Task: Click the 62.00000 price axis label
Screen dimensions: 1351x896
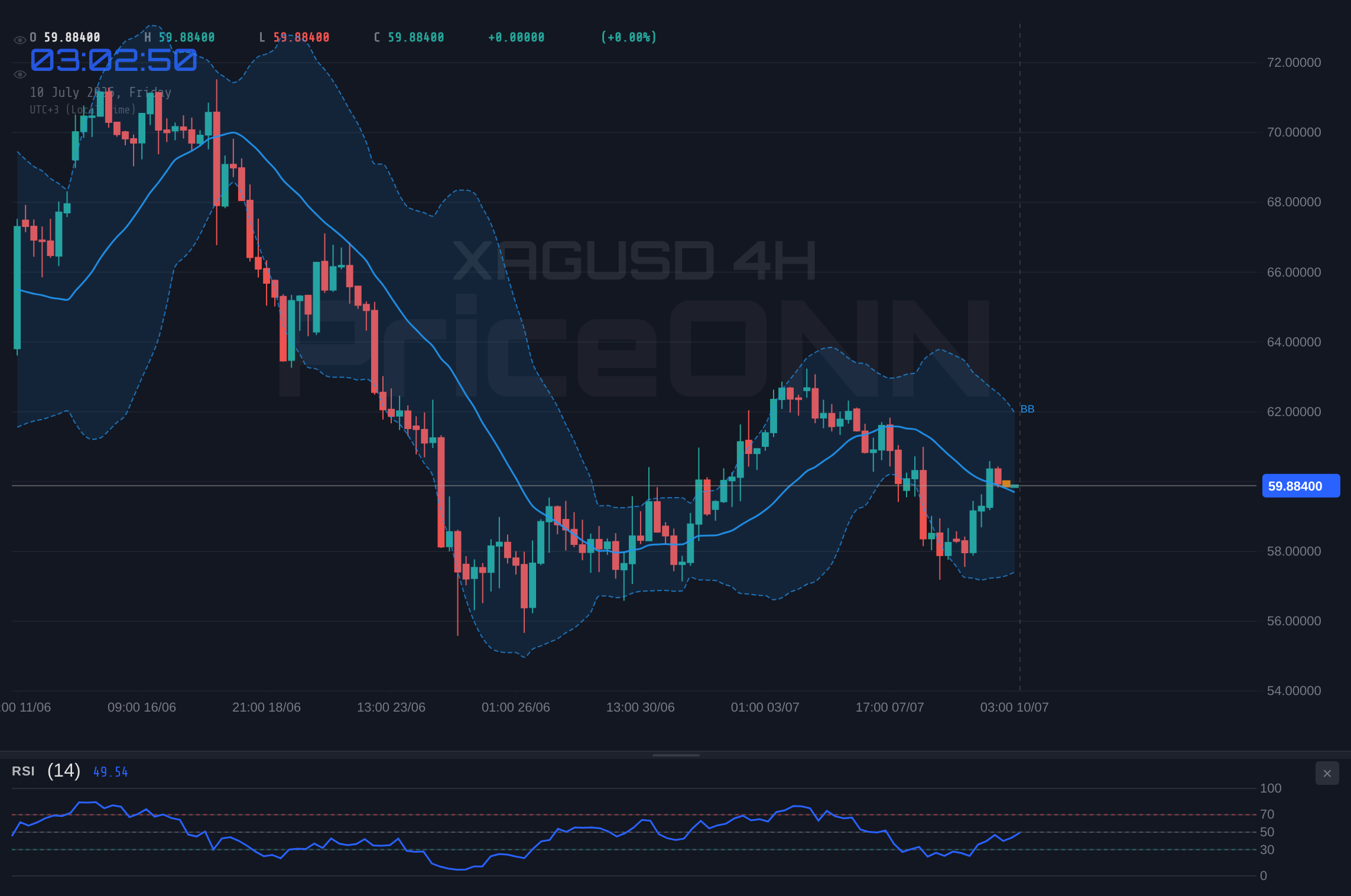Action: click(x=1294, y=412)
